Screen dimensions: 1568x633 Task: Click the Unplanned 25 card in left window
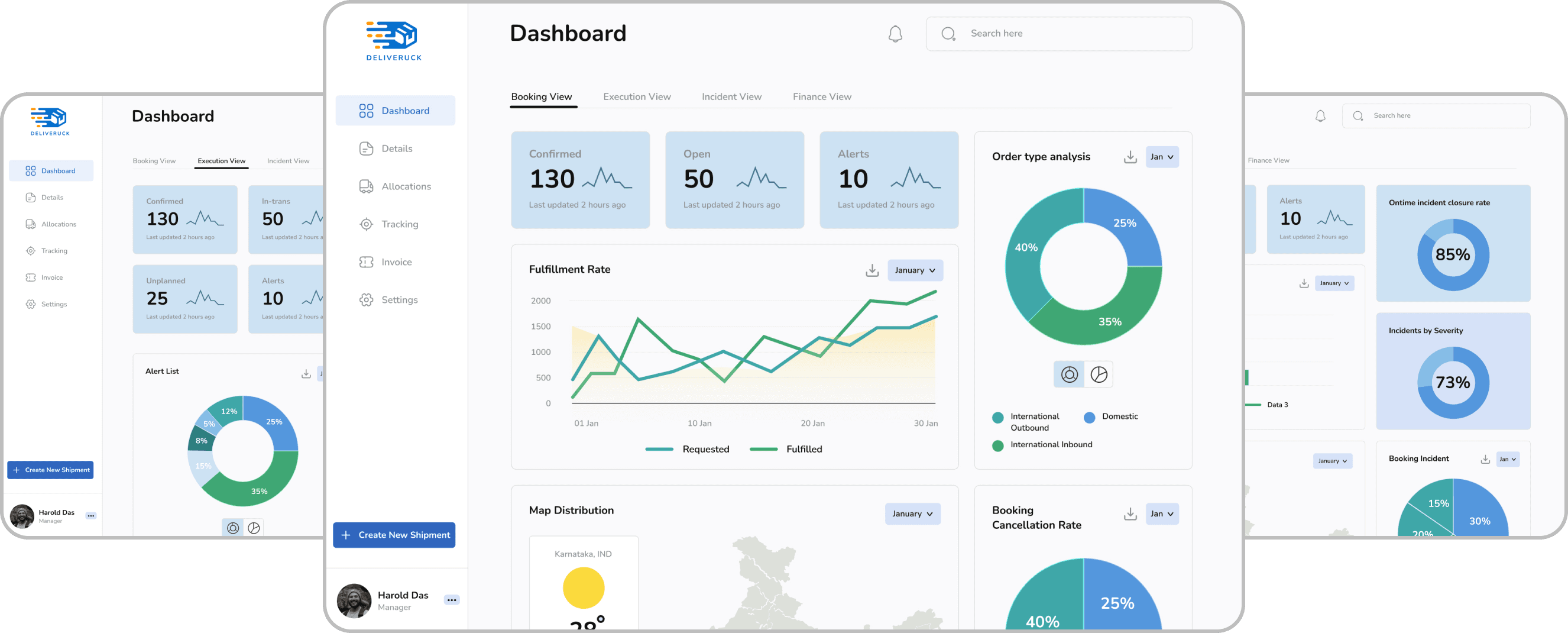point(185,299)
